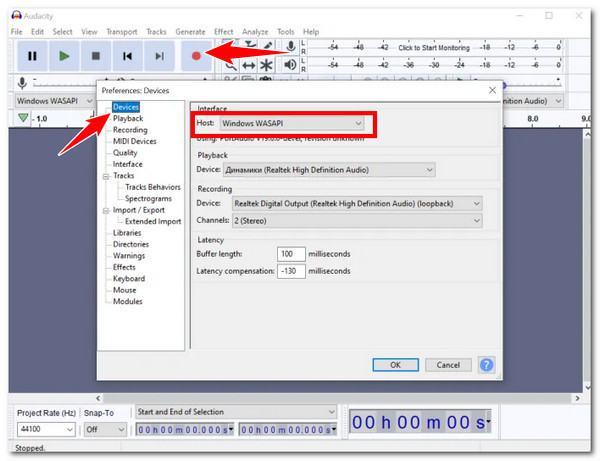Screen dimensions: 600x461
Task: Select Warnings in preferences tree
Action: (129, 256)
